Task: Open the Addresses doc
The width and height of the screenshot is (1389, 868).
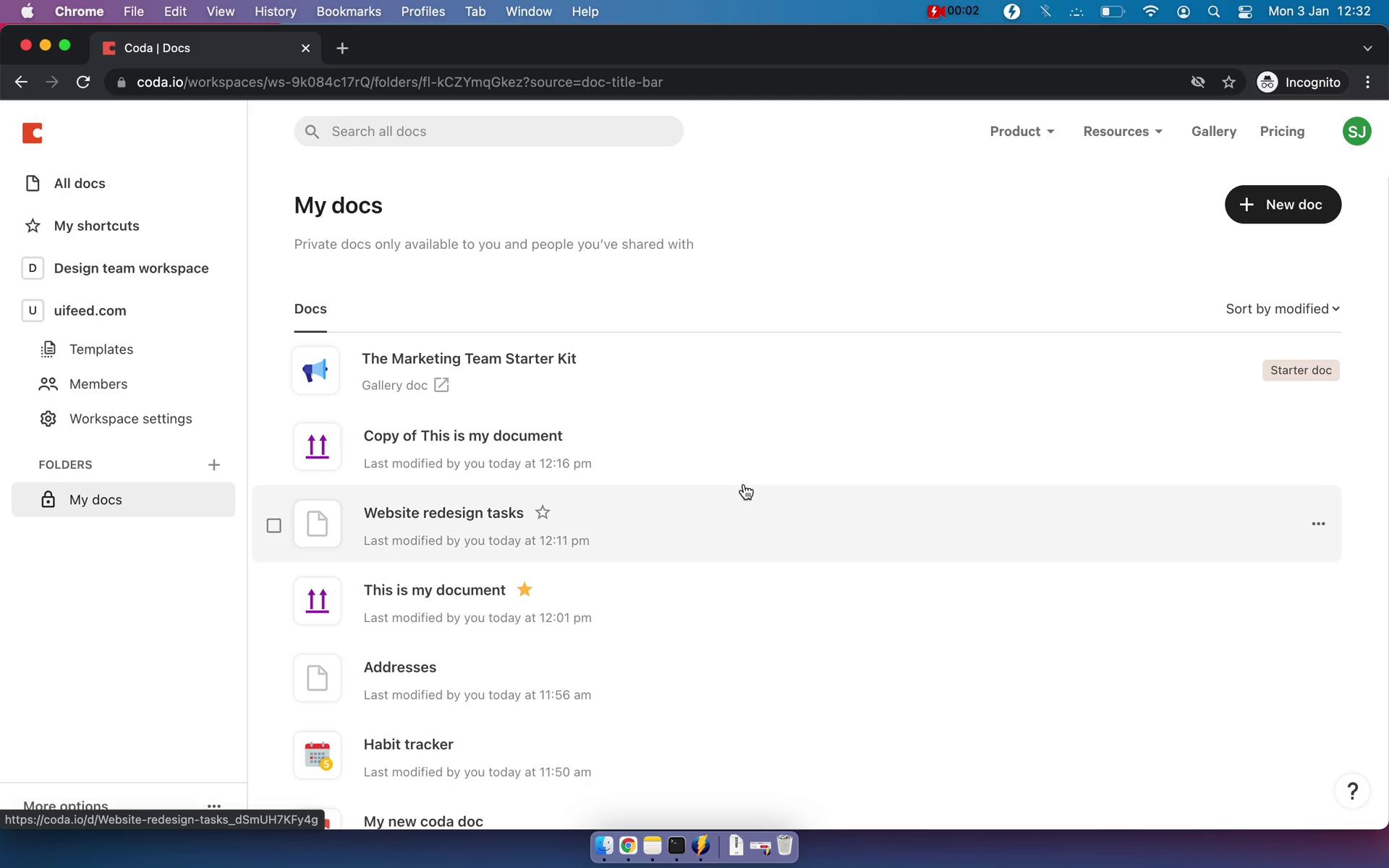Action: pos(400,668)
